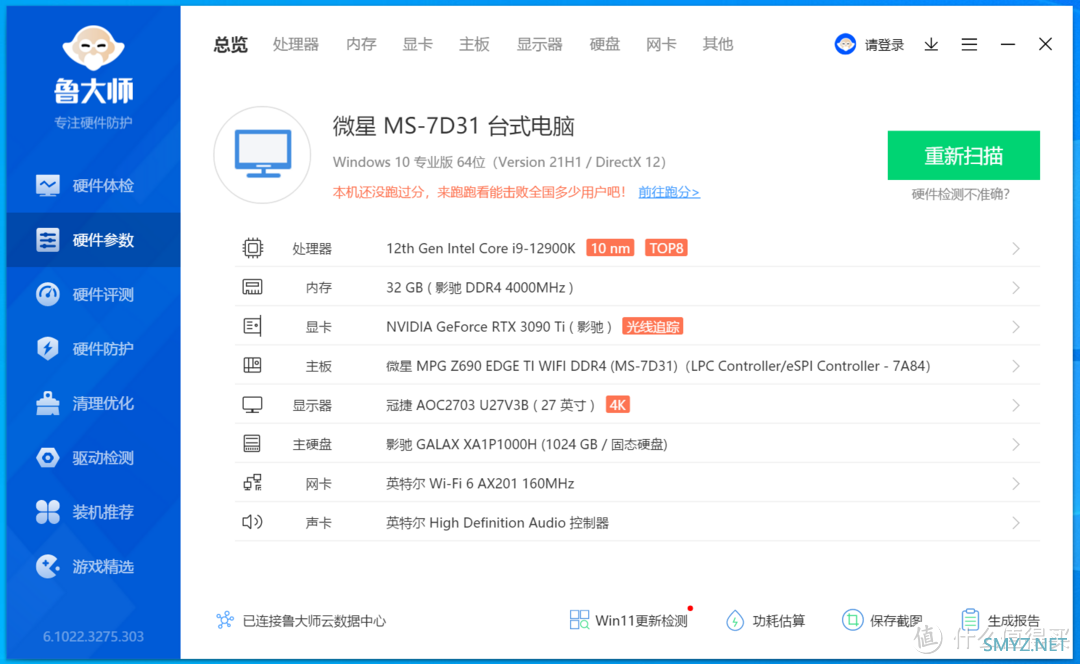Open 清理优化 cleanup section
Image resolution: width=1080 pixels, height=664 pixels.
click(x=94, y=403)
